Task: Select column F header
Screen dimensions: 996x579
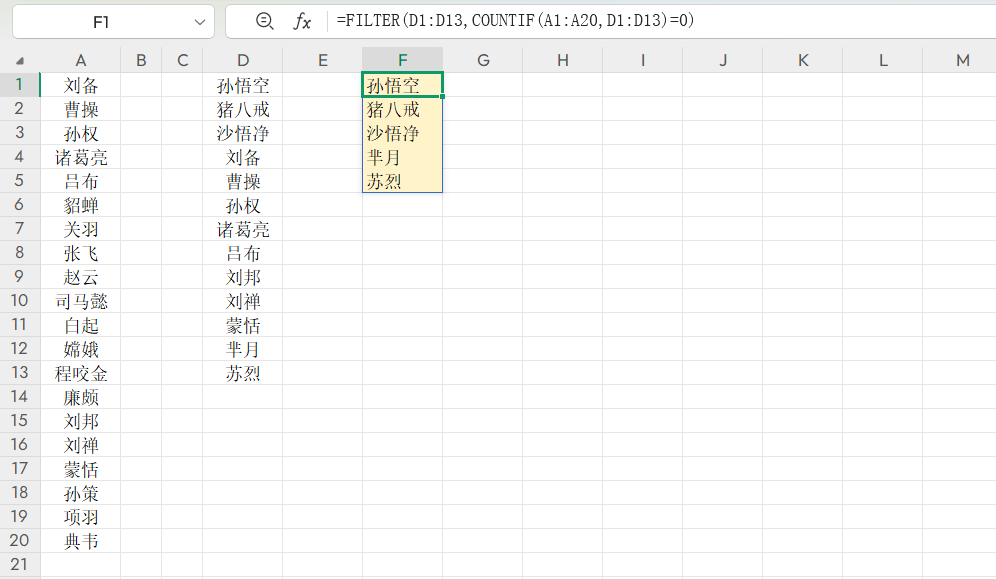Action: coord(402,60)
